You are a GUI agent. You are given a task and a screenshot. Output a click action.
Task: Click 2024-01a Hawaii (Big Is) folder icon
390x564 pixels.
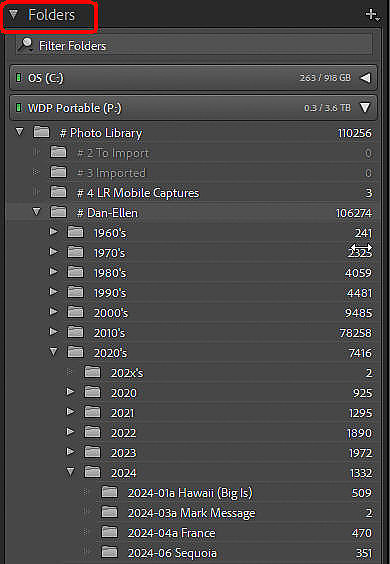click(x=110, y=492)
